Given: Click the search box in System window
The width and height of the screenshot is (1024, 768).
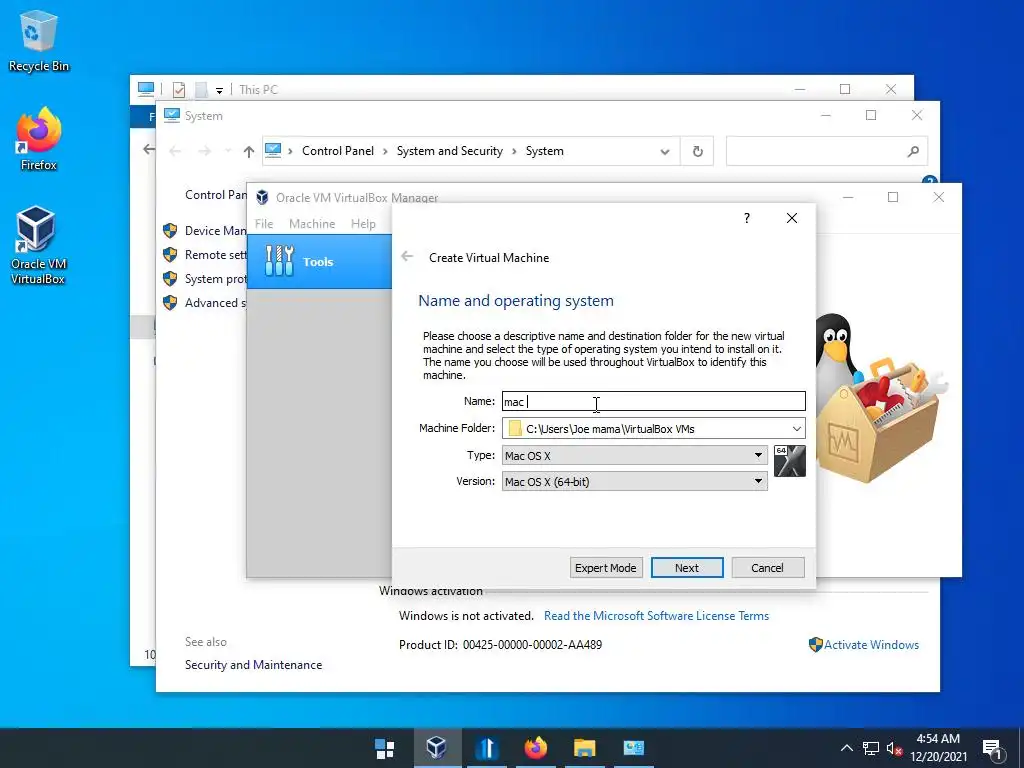Looking at the screenshot, I should (827, 152).
